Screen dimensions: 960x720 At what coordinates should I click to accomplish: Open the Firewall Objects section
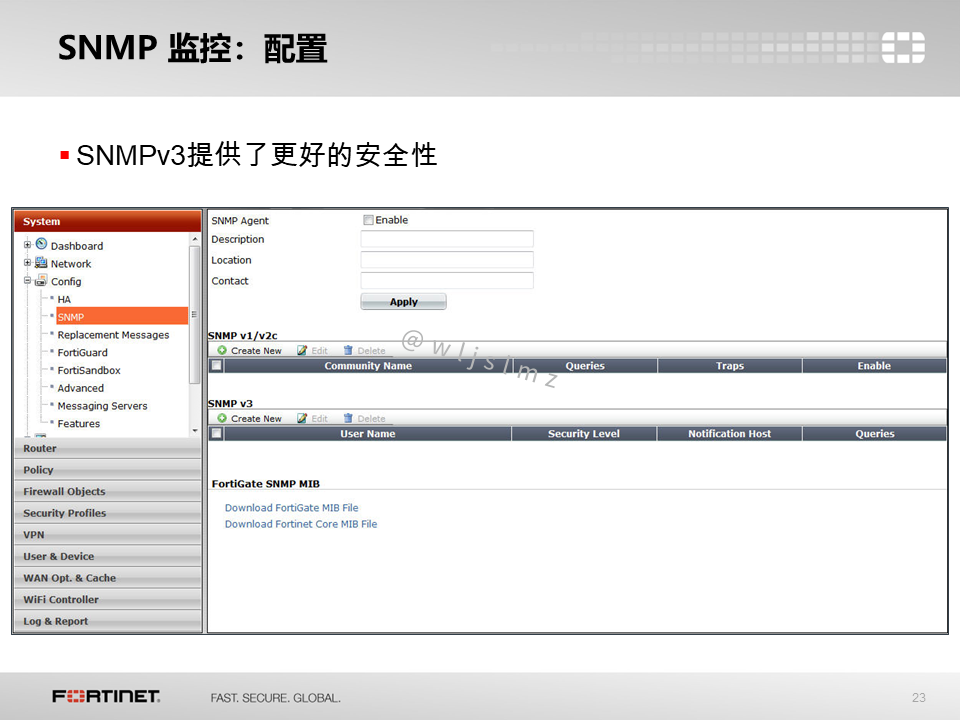click(x=108, y=492)
